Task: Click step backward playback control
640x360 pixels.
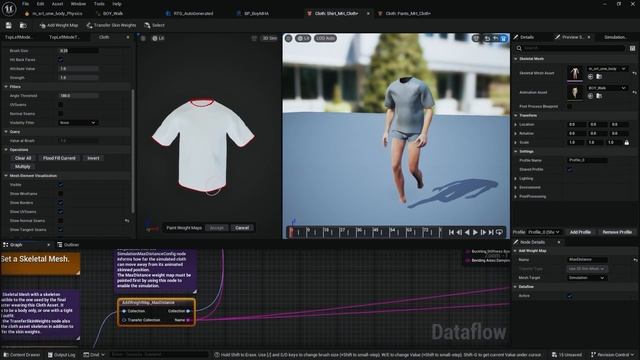Action: (x=459, y=232)
